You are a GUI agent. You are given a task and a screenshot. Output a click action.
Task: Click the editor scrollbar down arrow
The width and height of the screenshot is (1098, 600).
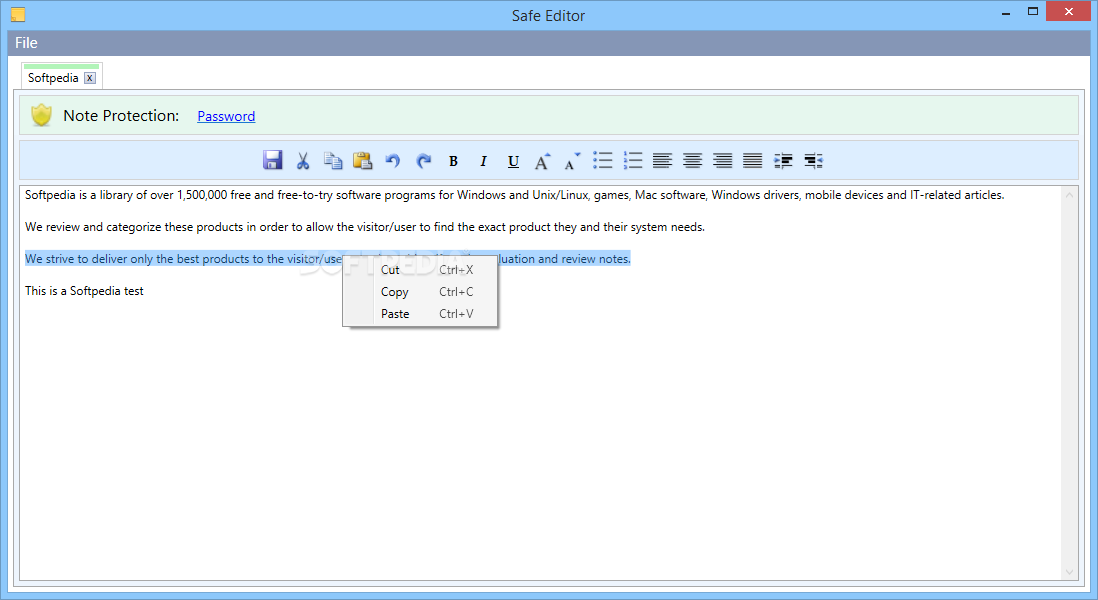pyautogui.click(x=1069, y=572)
